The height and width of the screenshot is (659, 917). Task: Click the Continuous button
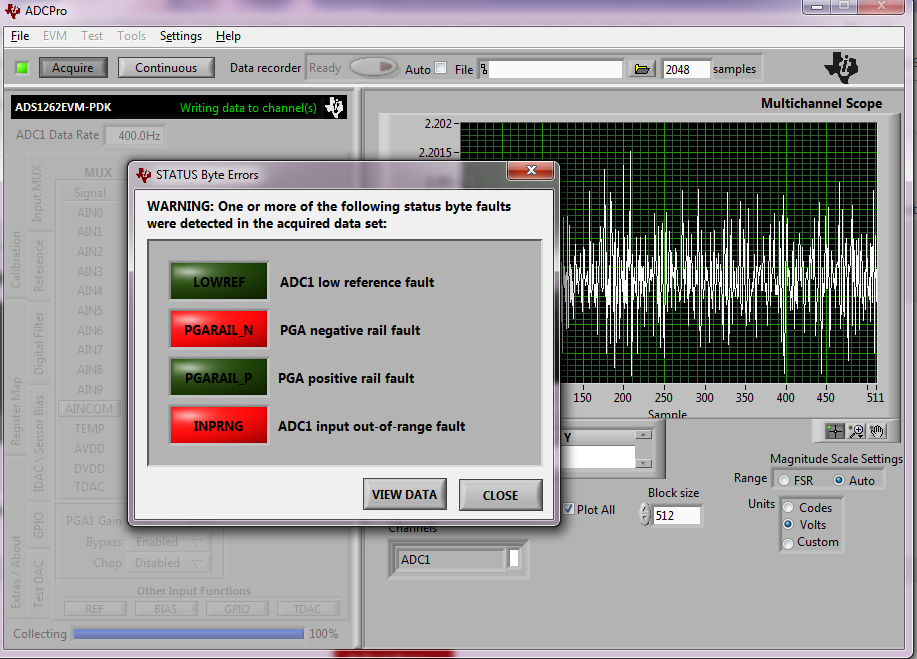pyautogui.click(x=166, y=68)
